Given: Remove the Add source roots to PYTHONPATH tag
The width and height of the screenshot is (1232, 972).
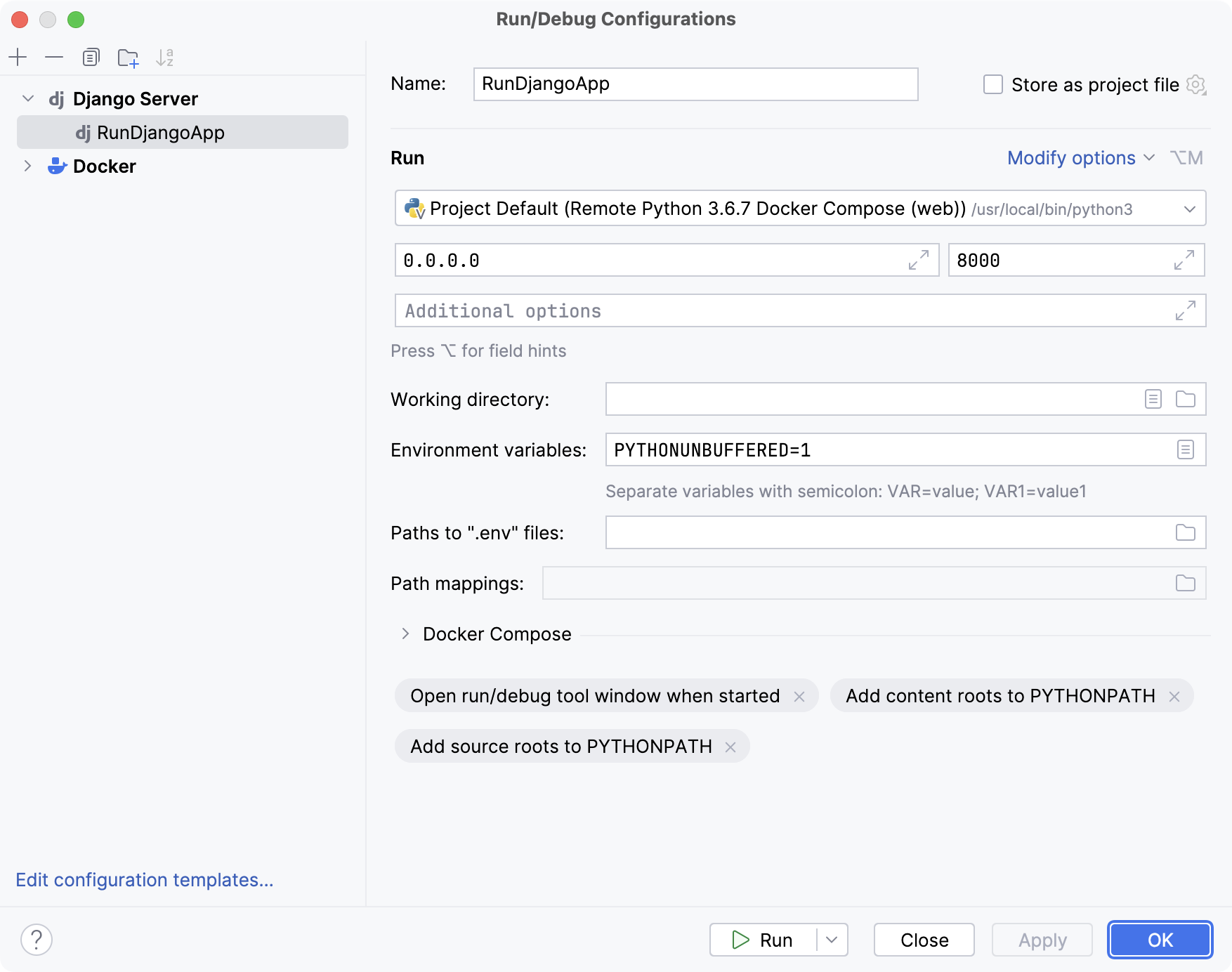Looking at the screenshot, I should (x=731, y=747).
